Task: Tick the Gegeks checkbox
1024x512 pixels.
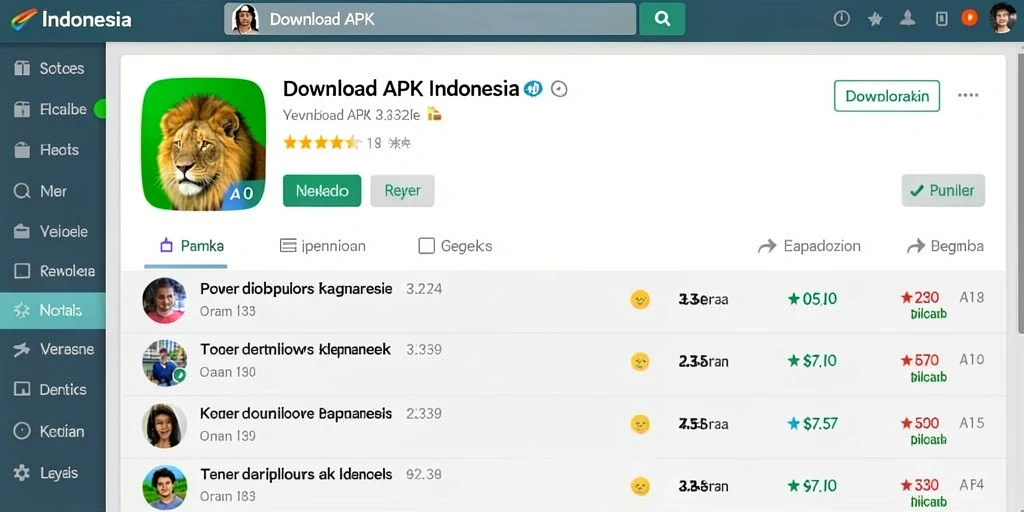Action: [426, 246]
